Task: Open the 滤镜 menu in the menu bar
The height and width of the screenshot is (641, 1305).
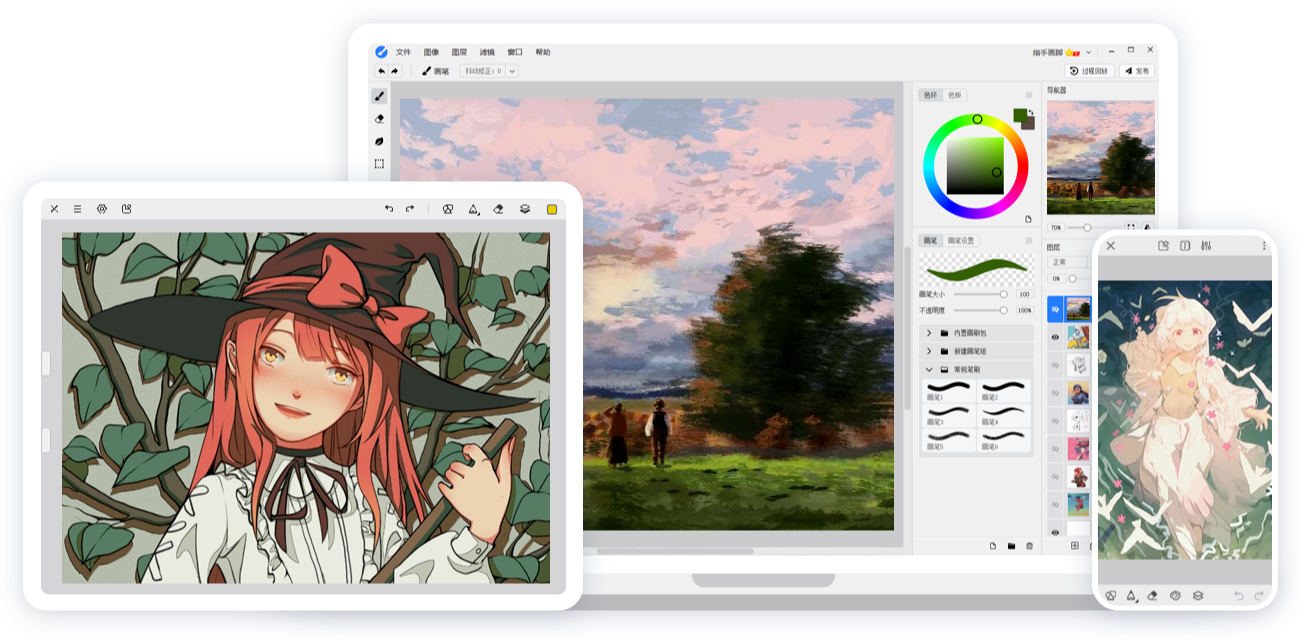Action: pos(487,52)
